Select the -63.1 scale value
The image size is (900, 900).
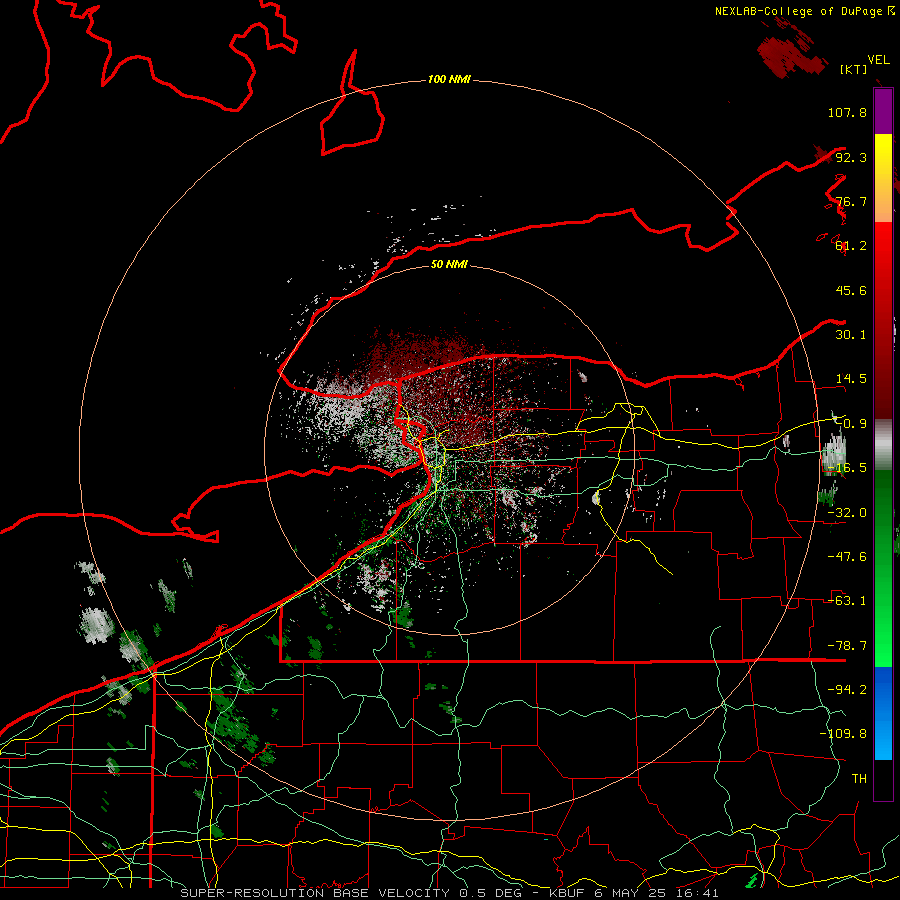847,601
